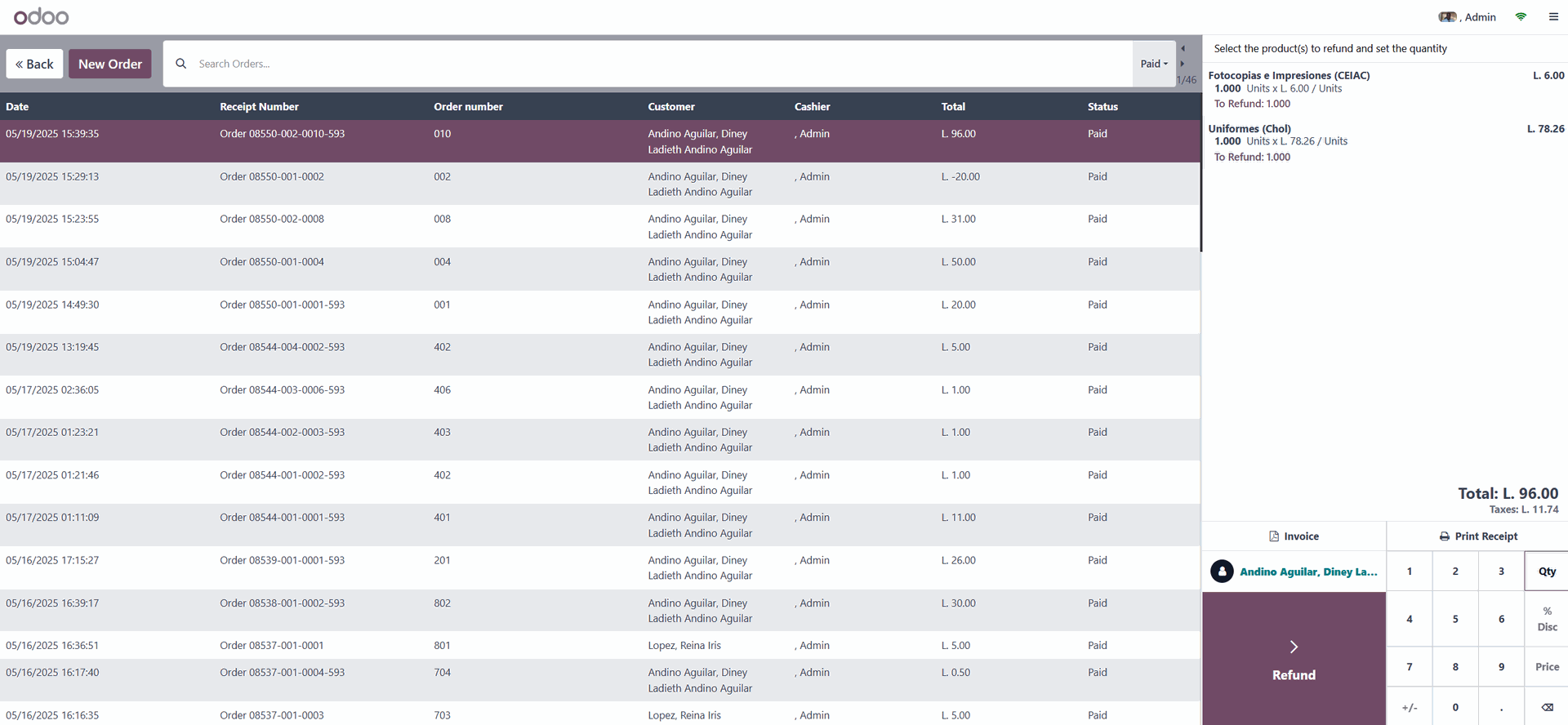Click the green Wi-Fi connection status icon
This screenshot has width=1568, height=725.
click(1521, 16)
